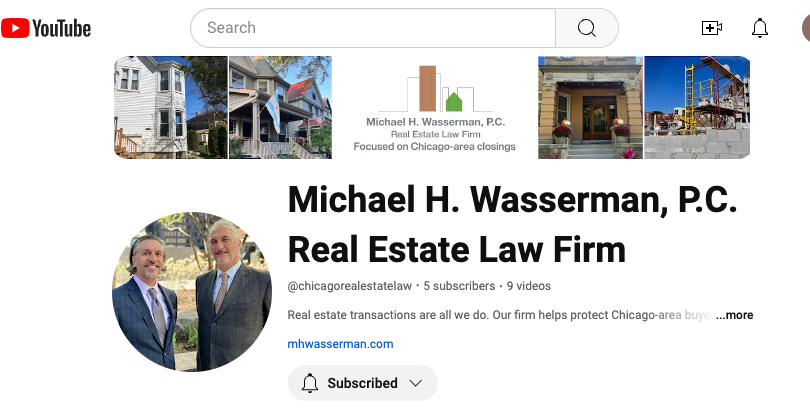Viewport: 810px width, 416px height.
Task: Click the channel profile picture
Action: pos(192,291)
